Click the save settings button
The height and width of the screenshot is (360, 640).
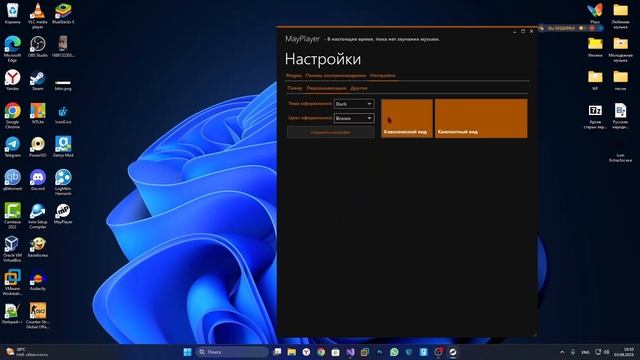click(331, 132)
